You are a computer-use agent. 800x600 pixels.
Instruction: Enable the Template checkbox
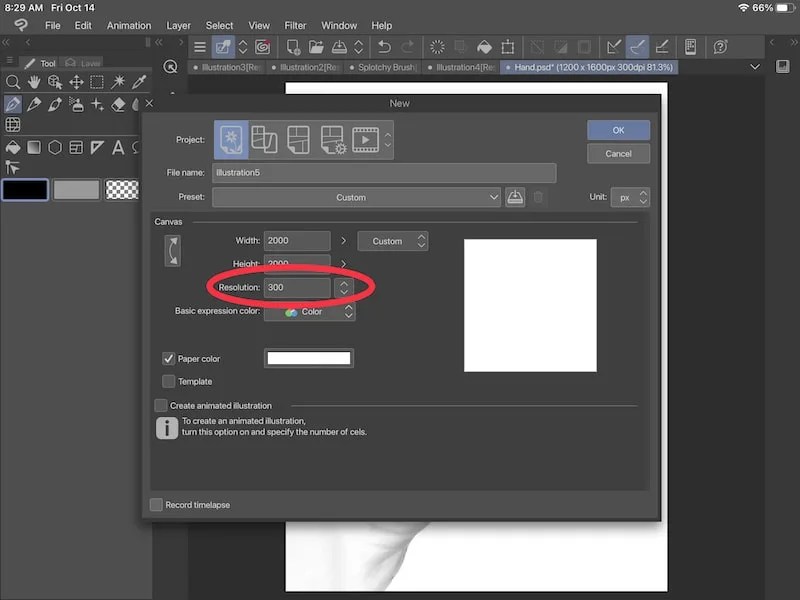tap(169, 381)
